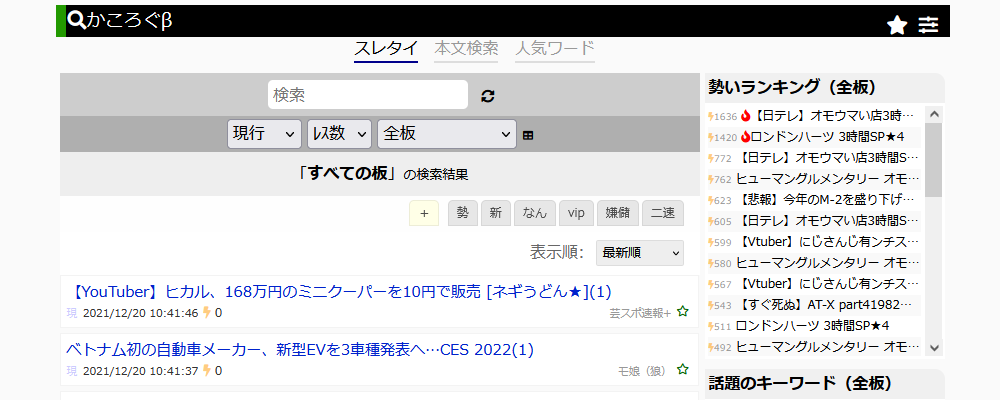Screen dimensions: 1000x400
Task: Click the fire icon on the 1420 ranking row
Action: pyautogui.click(x=745, y=137)
